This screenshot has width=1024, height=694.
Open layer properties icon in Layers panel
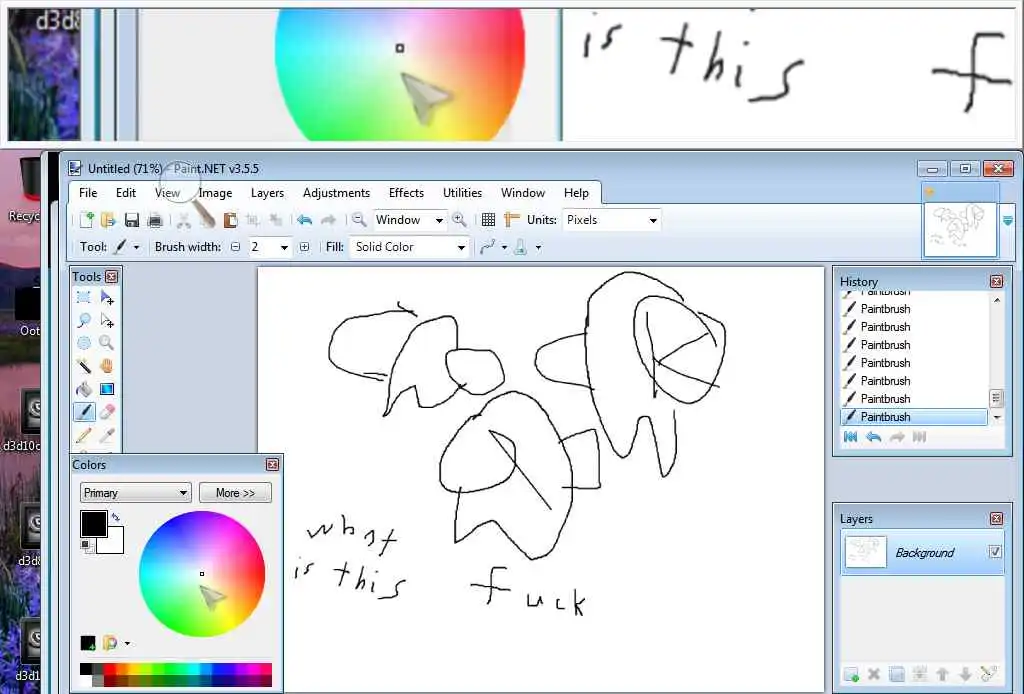(x=989, y=674)
